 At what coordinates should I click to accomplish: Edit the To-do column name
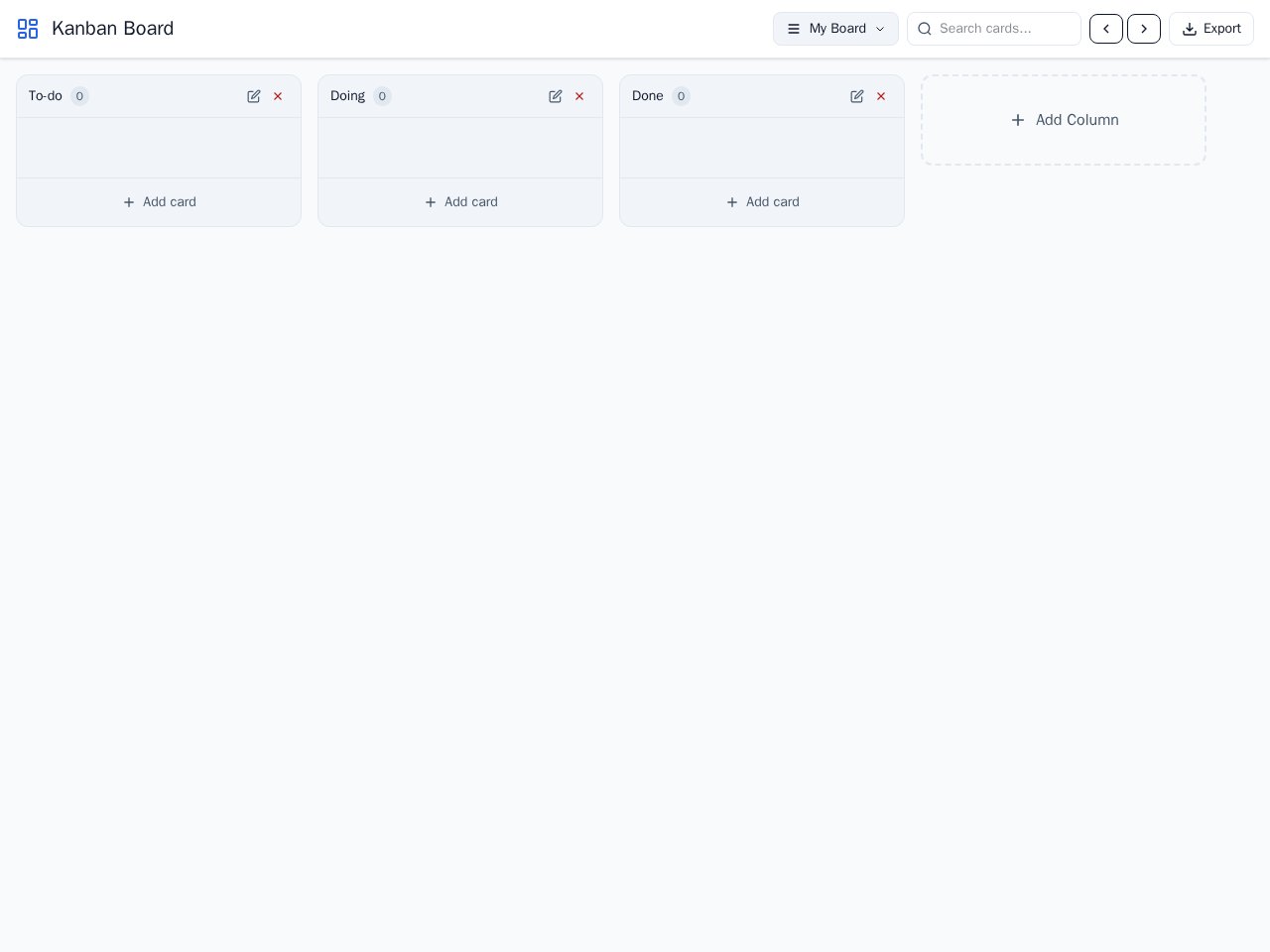pos(254,96)
